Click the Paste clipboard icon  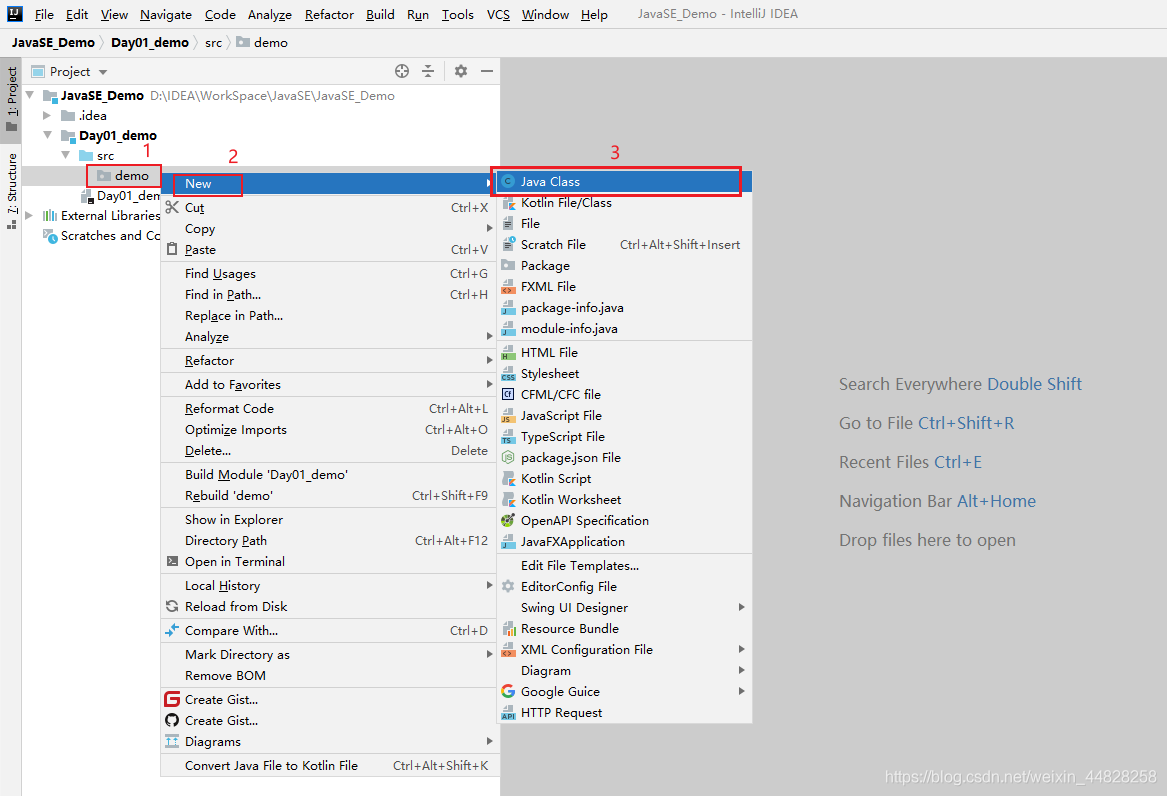172,249
